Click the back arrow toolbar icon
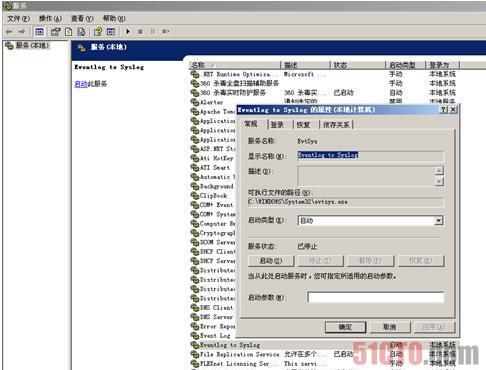486x370 pixels. pos(9,32)
